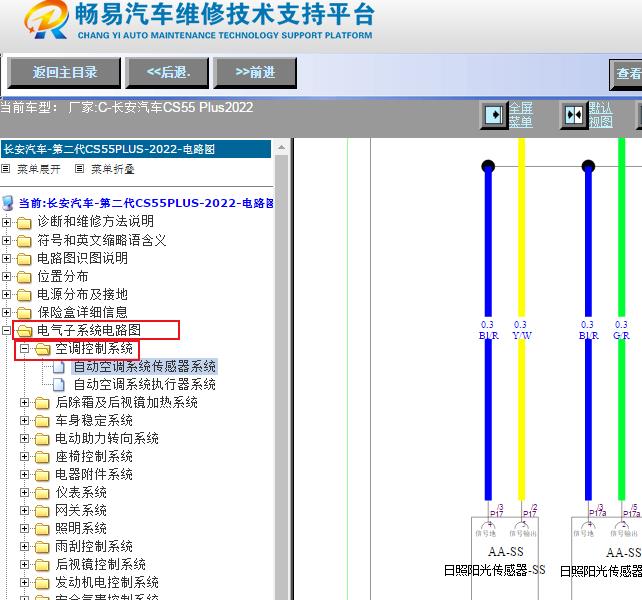
Task: Click the folder icon of 网关系统
Action: (x=42, y=511)
